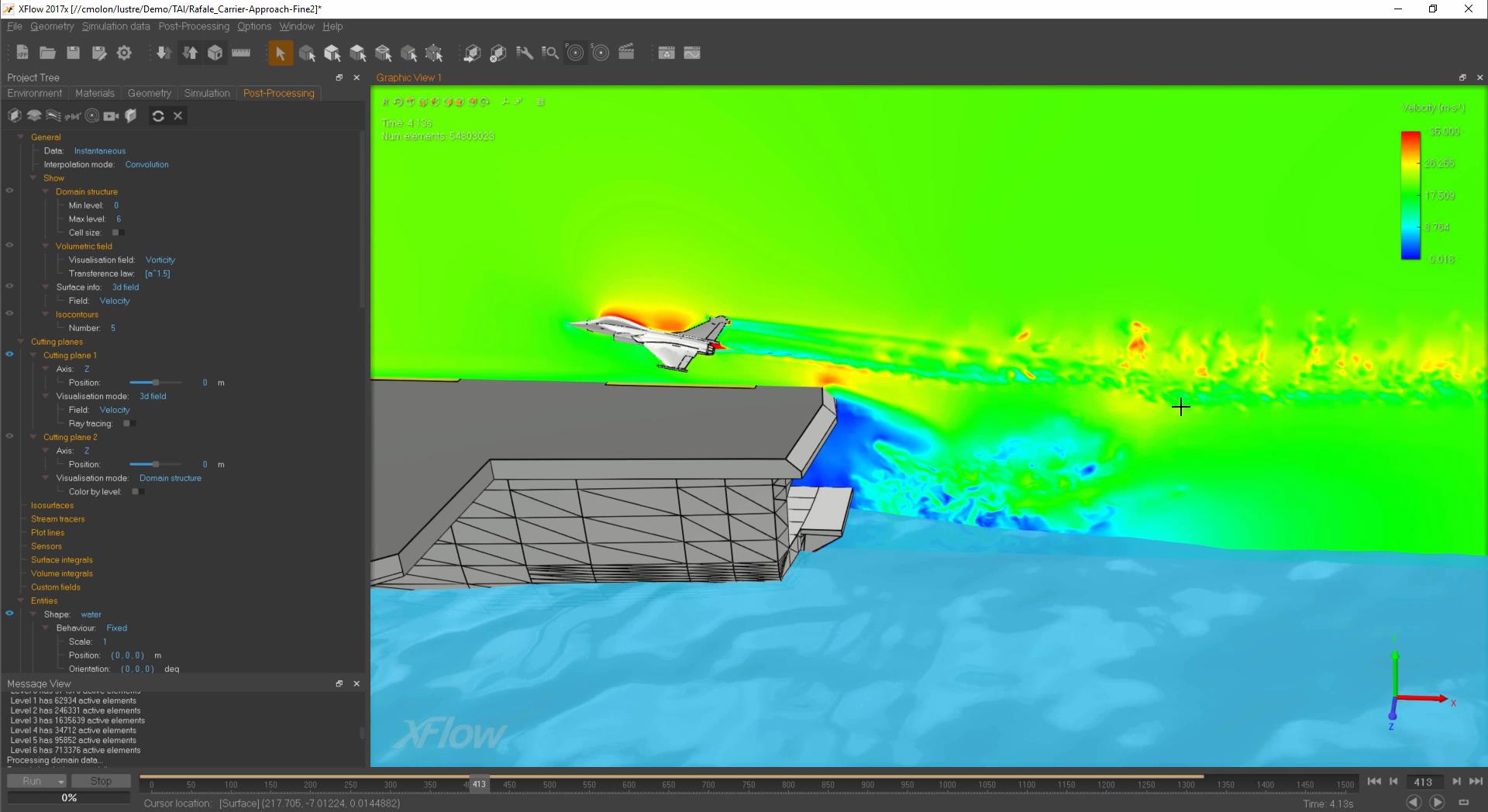Viewport: 1488px width, 812px height.
Task: Toggle visibility eye of Volumetric field
Action: pos(10,245)
